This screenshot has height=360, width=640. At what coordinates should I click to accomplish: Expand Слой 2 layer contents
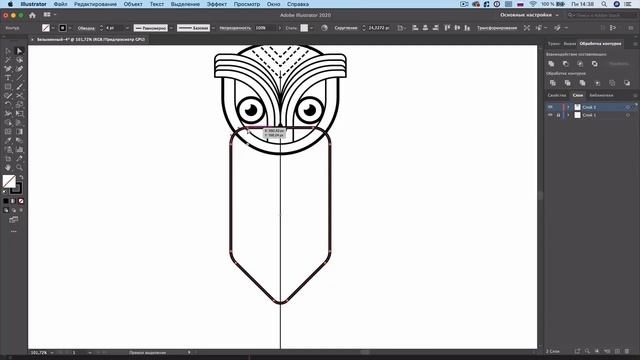568,107
